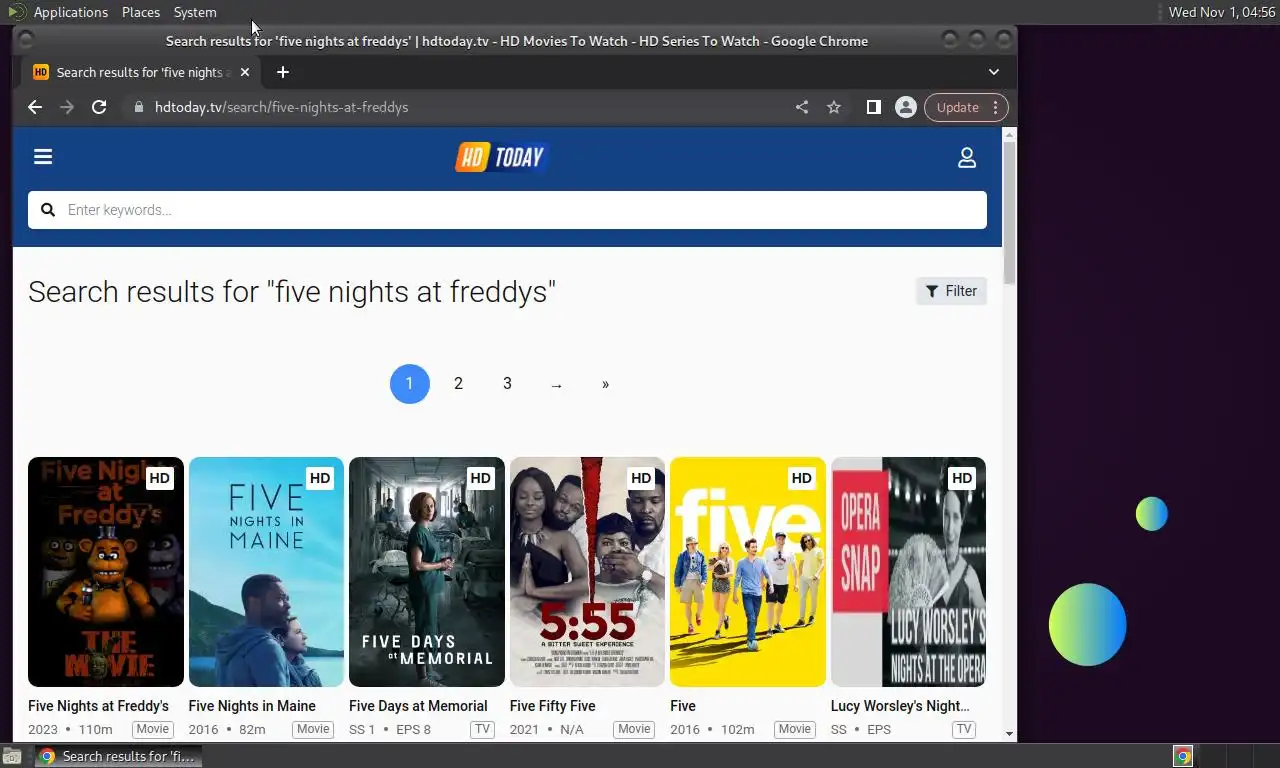Click HD badge on Five Nights in Maine
Screen dimensions: 1280x768
coord(320,478)
